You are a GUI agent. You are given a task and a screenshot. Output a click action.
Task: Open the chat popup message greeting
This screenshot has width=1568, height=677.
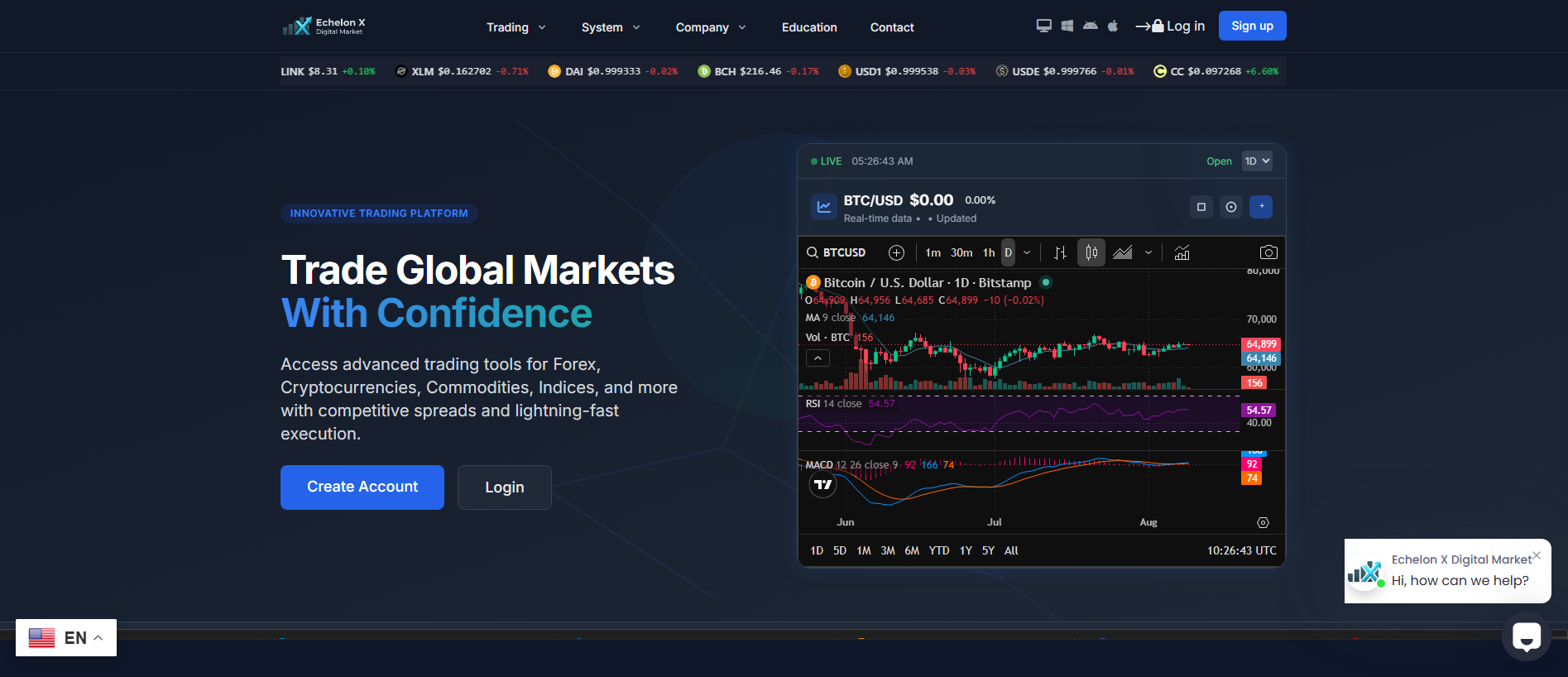1460,580
